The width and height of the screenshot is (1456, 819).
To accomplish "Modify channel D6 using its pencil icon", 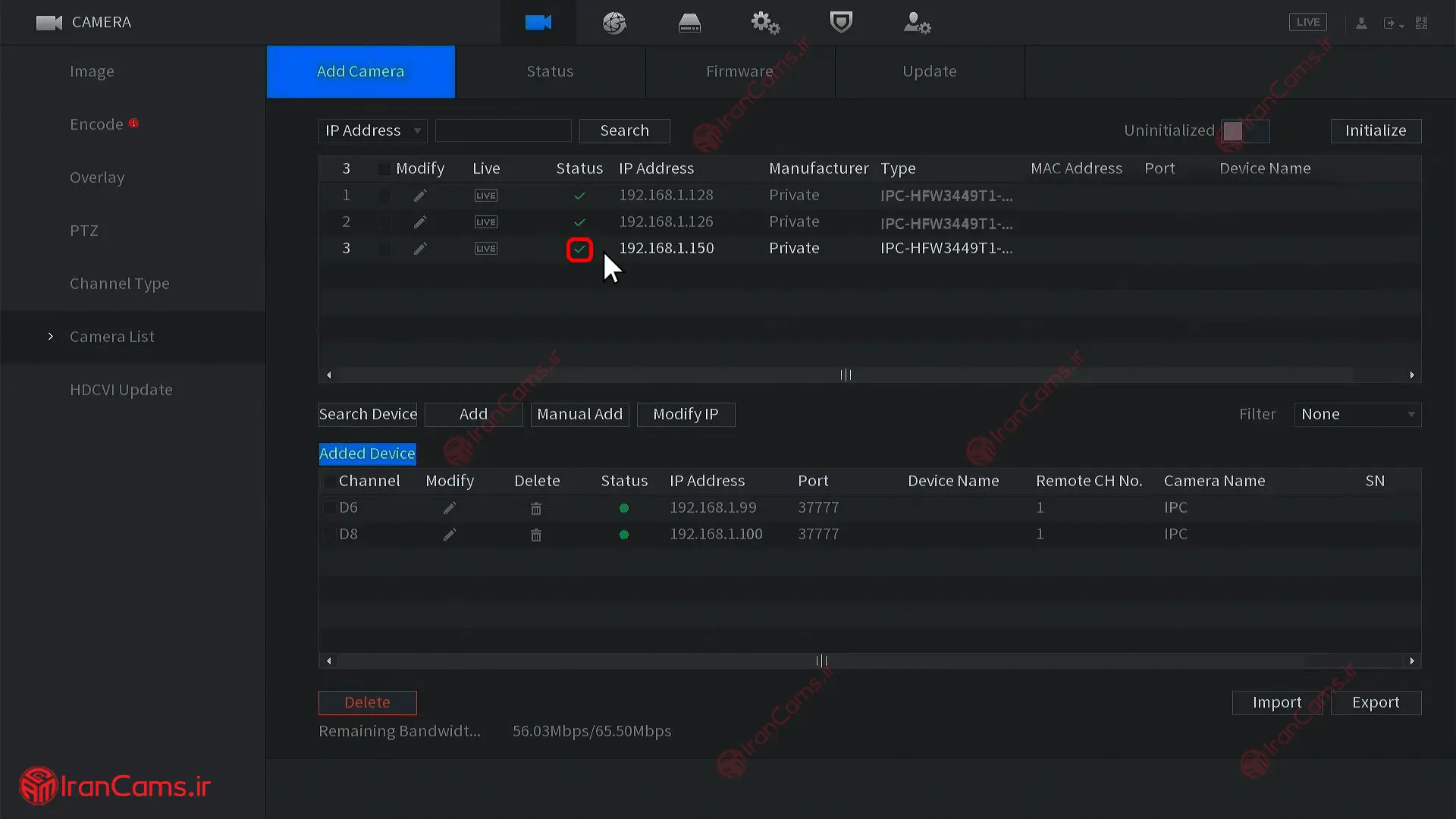I will [x=450, y=508].
